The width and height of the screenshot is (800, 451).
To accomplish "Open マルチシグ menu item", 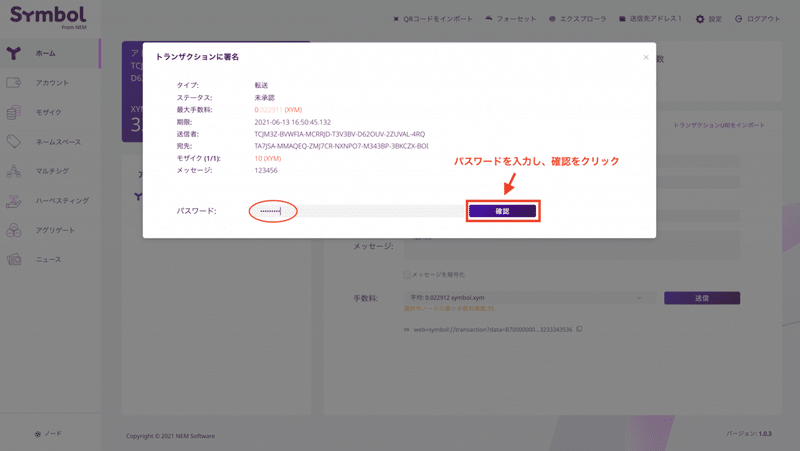I will pyautogui.click(x=52, y=171).
